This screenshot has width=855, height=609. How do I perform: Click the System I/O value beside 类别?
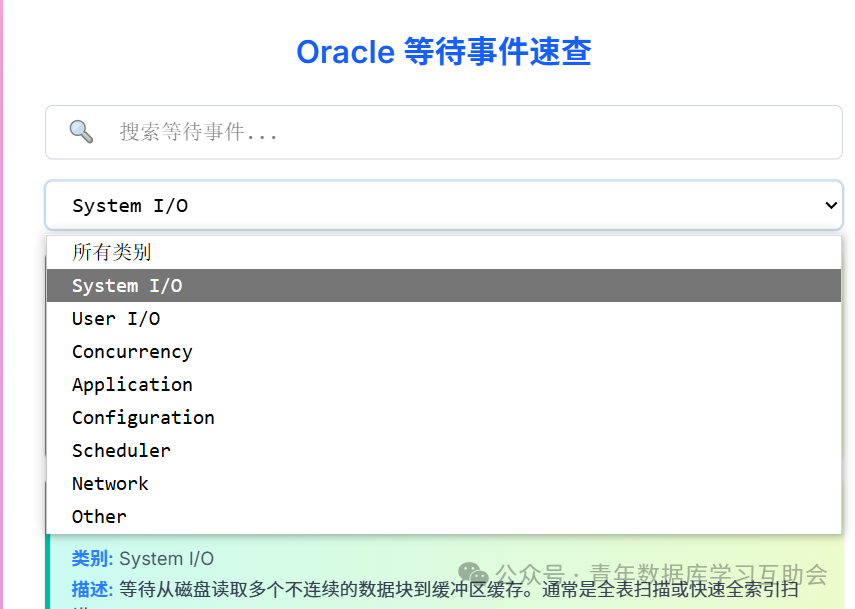pos(166,559)
